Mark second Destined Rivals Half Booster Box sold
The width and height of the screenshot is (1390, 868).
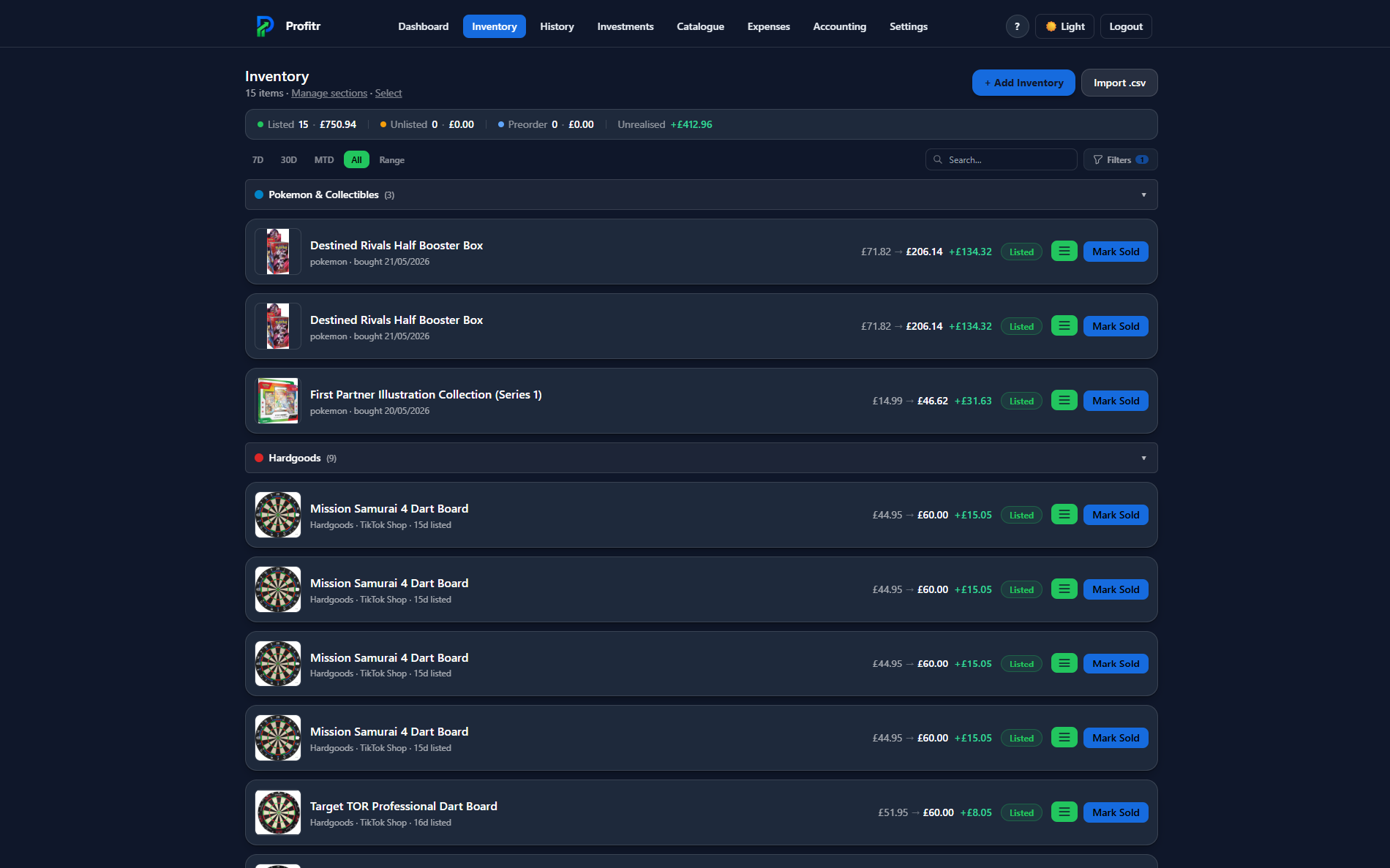point(1116,326)
